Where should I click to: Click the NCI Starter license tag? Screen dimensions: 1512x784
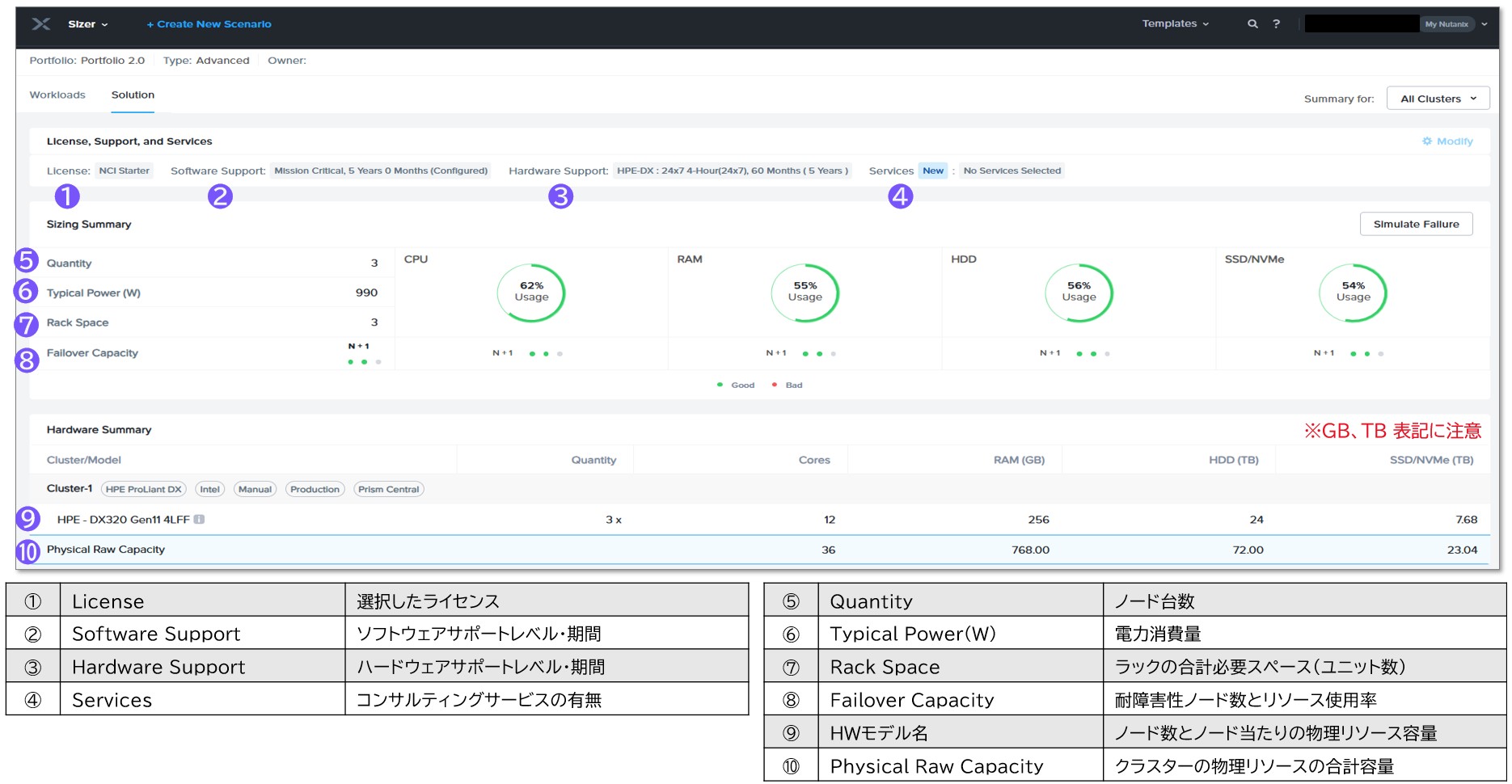pyautogui.click(x=124, y=171)
